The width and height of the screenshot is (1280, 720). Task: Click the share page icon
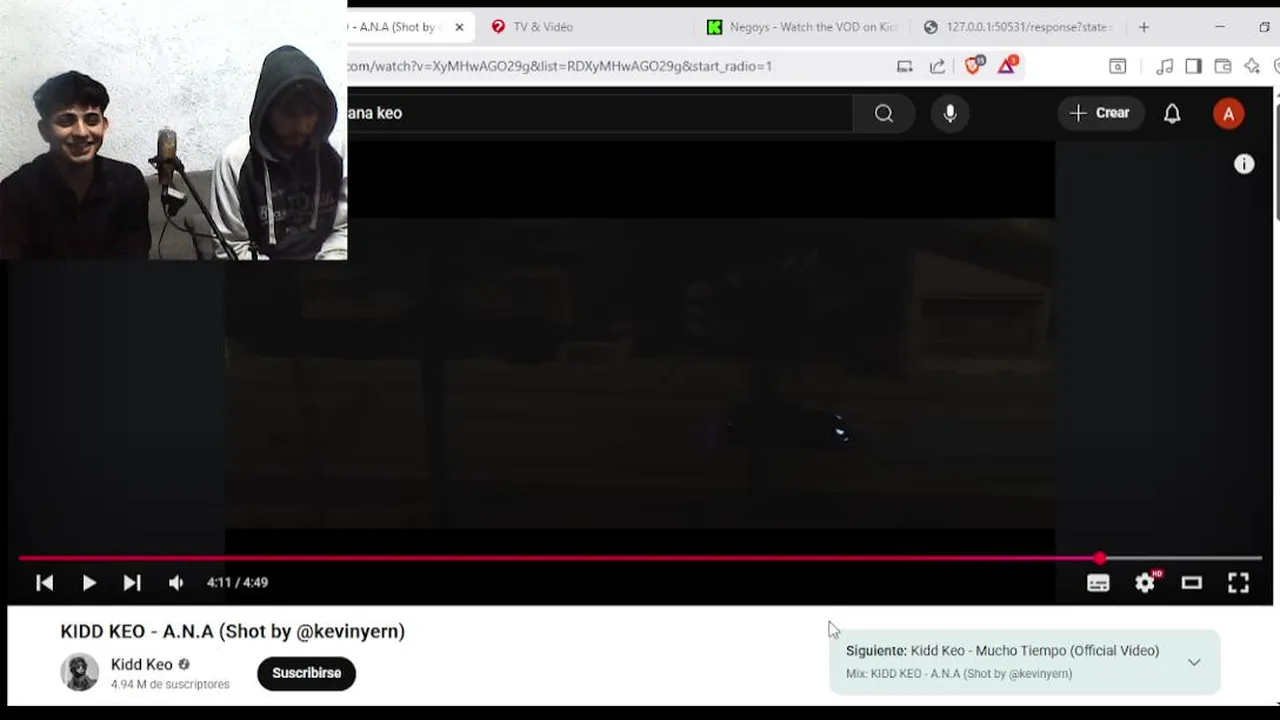[937, 66]
